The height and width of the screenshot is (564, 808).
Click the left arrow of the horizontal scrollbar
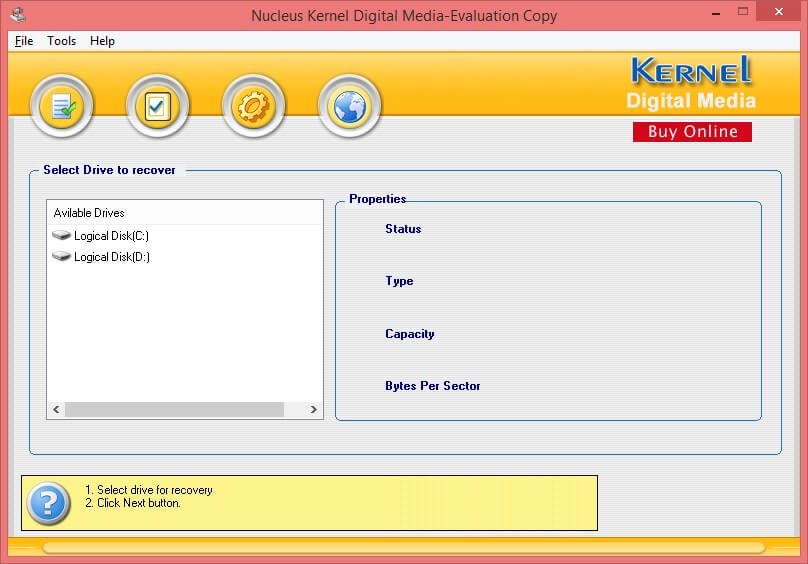56,409
